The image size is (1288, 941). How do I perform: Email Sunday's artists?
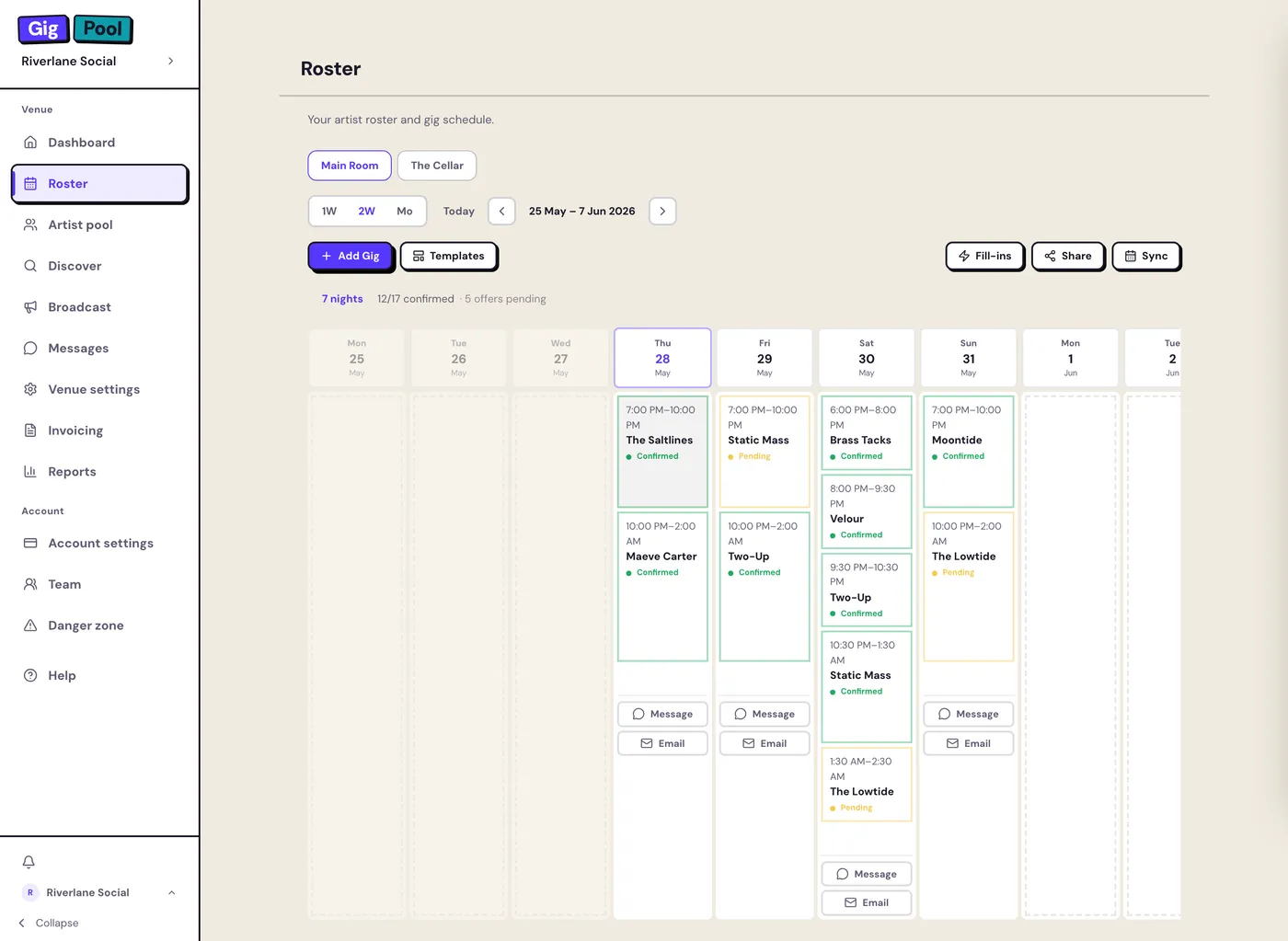[x=969, y=743]
